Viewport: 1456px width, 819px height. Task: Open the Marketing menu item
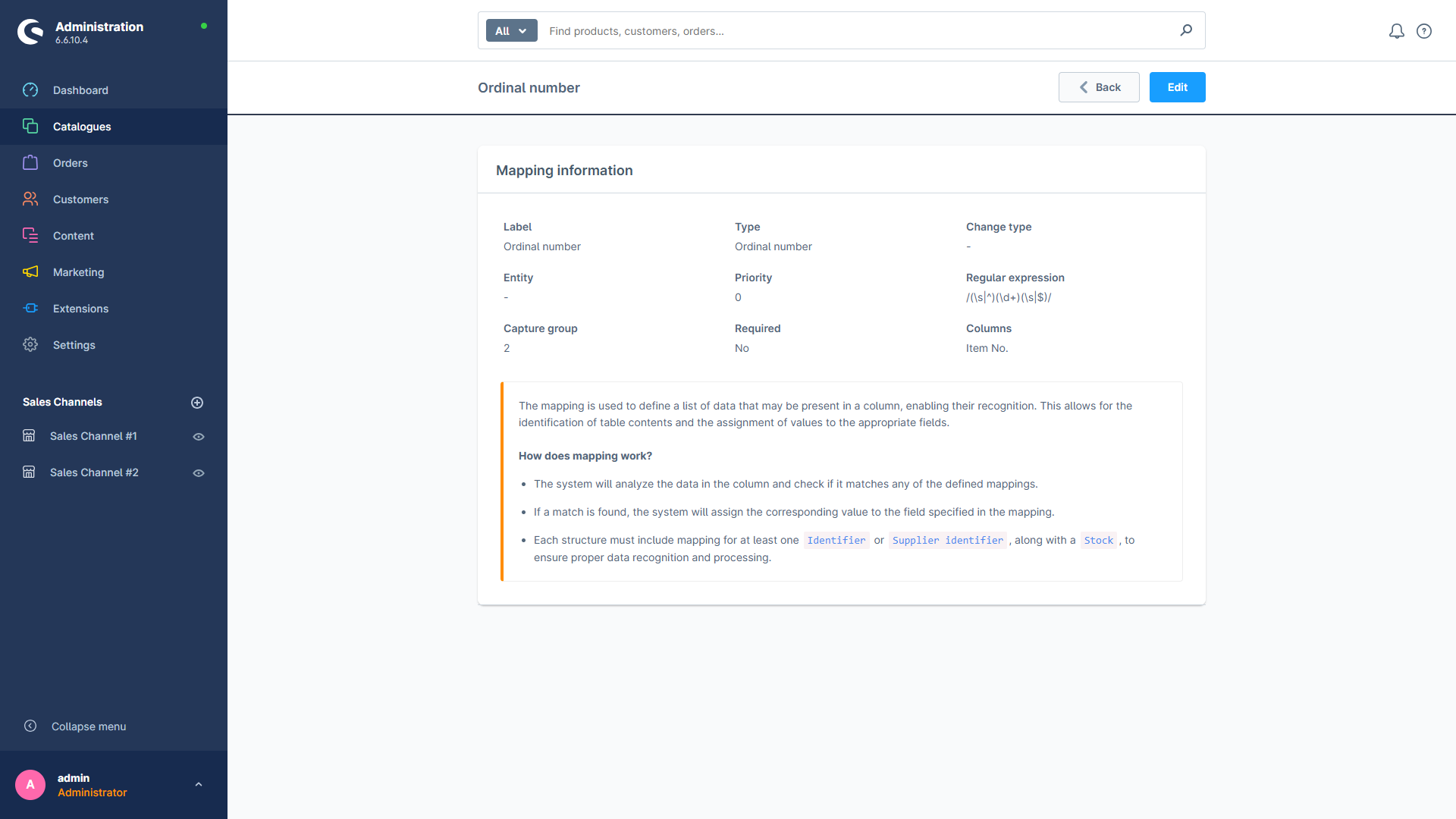click(114, 272)
